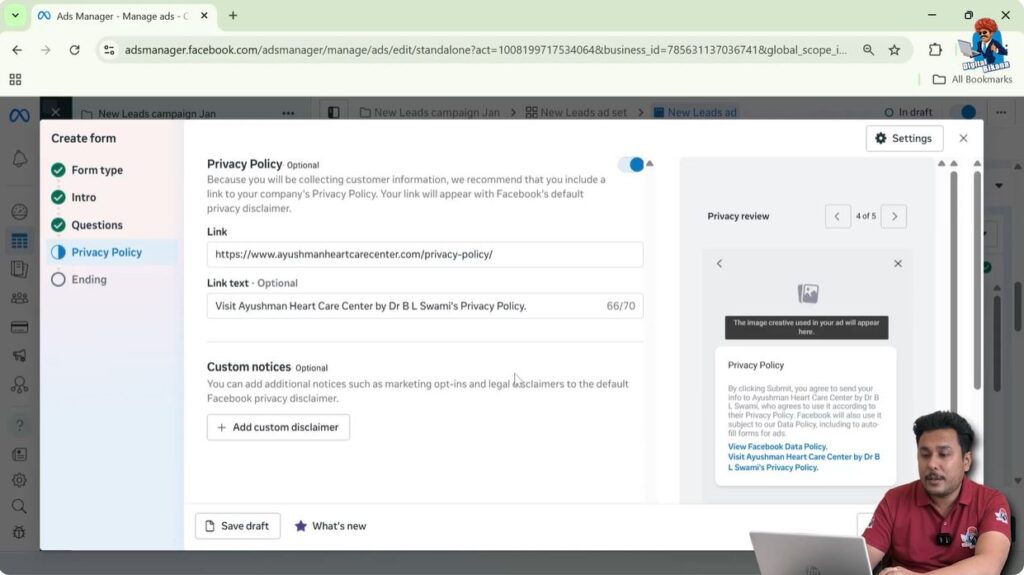The height and width of the screenshot is (575, 1024).
Task: Open View Facebook Data Policy link
Action: [777, 447]
